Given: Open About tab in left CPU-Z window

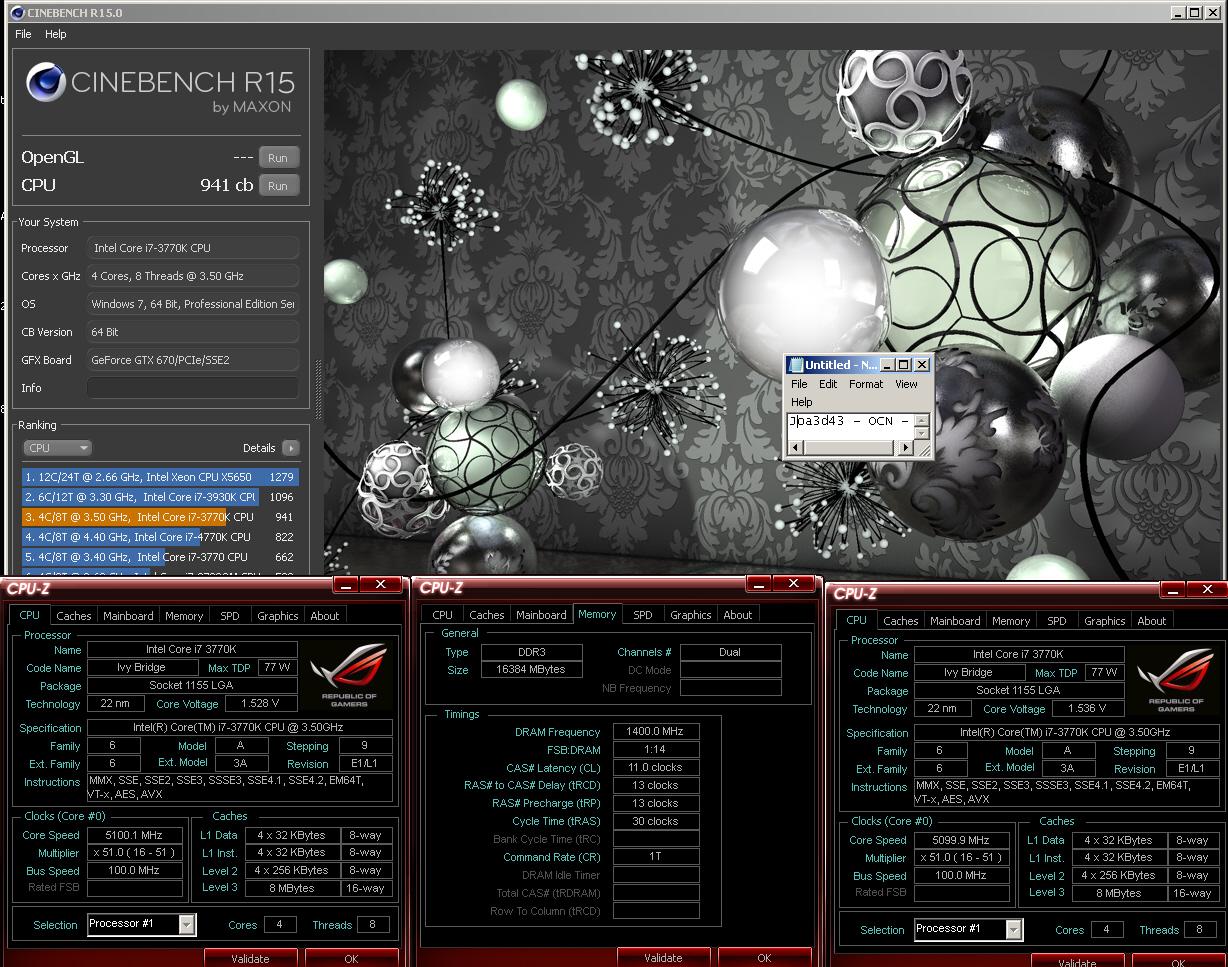Looking at the screenshot, I should (x=324, y=616).
